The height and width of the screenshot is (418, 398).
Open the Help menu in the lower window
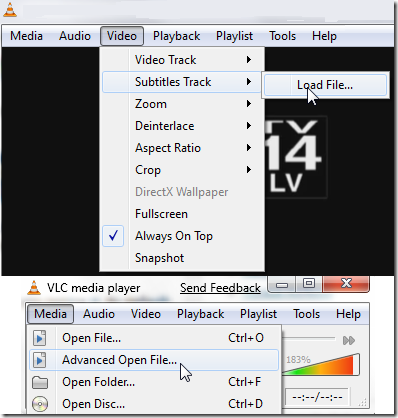coord(348,314)
